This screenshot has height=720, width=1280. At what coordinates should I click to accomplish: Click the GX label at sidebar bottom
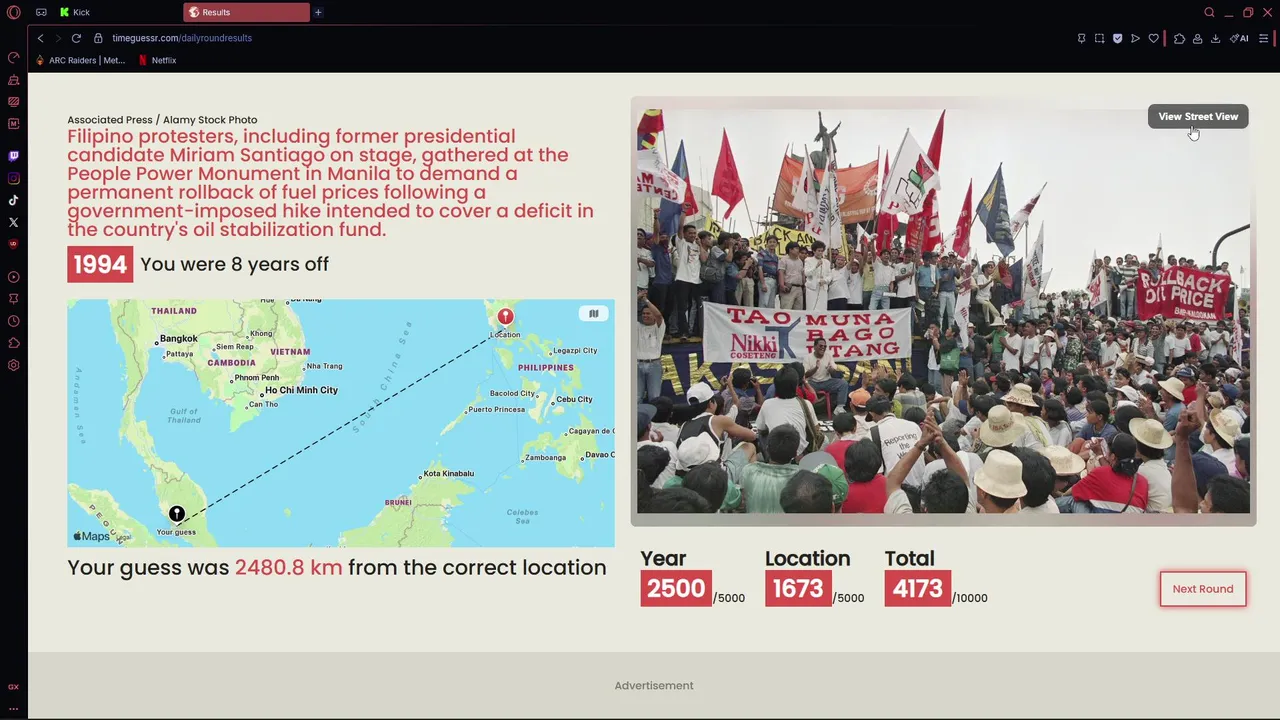click(13, 687)
